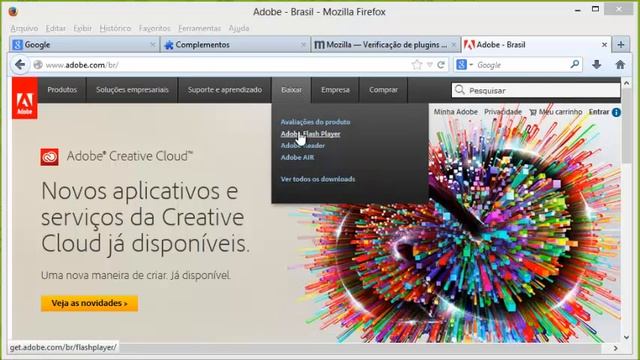
Task: Open the Comprar navigation menu
Action: coord(383,90)
